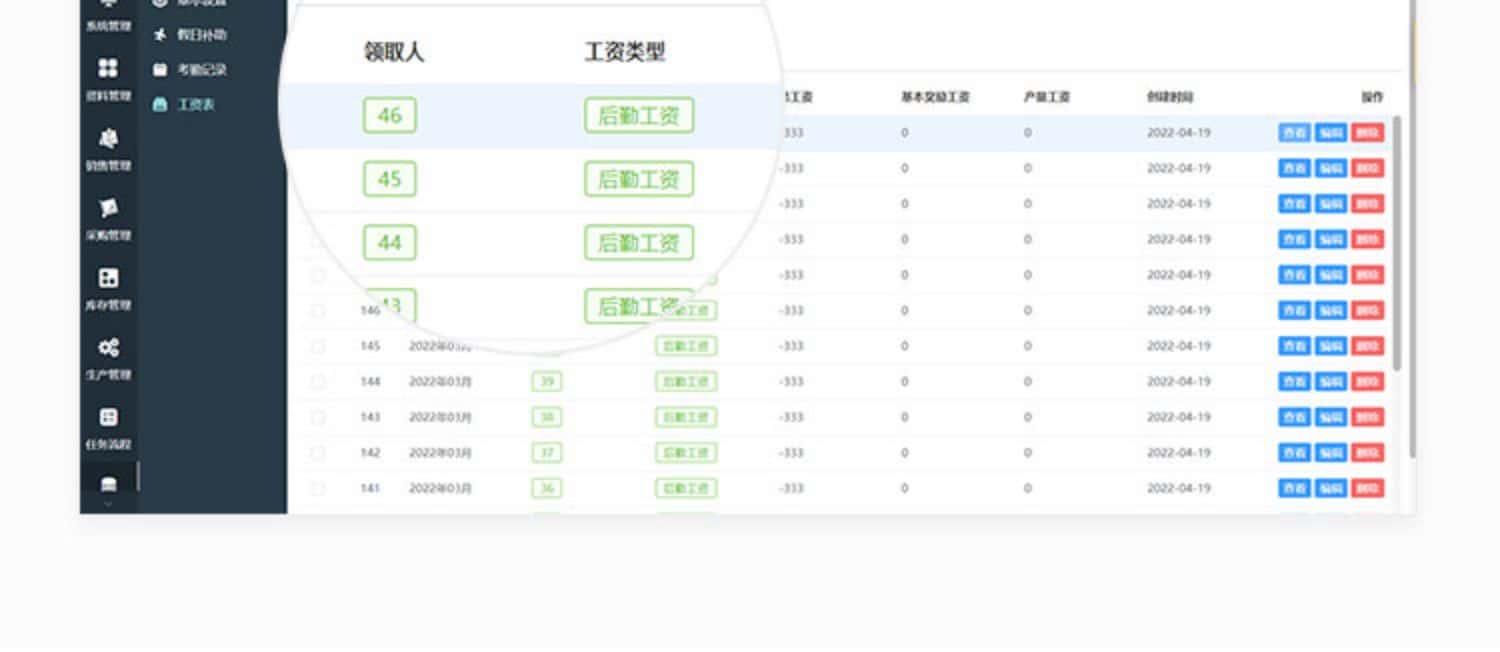Image resolution: width=1500 pixels, height=652 pixels.
Task: Open the 销售管理 sidebar module icon
Action: pos(108,139)
